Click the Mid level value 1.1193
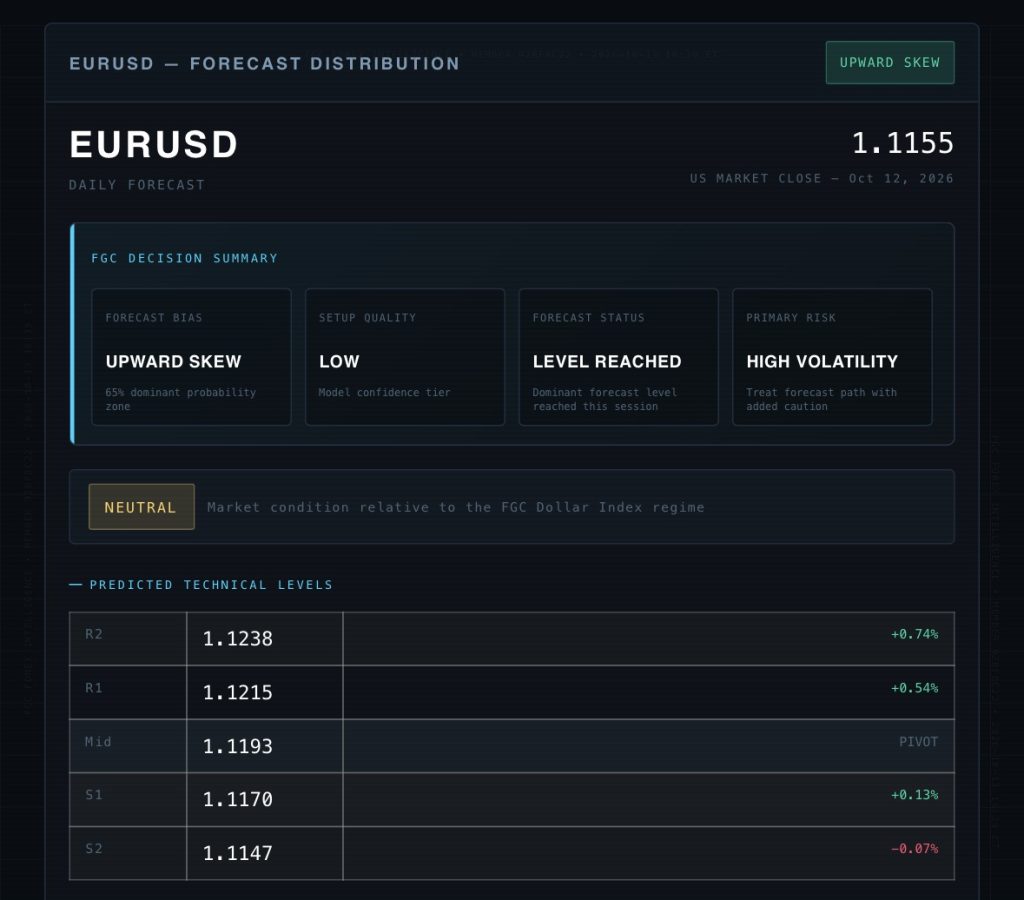This screenshot has height=900, width=1024. tap(238, 746)
